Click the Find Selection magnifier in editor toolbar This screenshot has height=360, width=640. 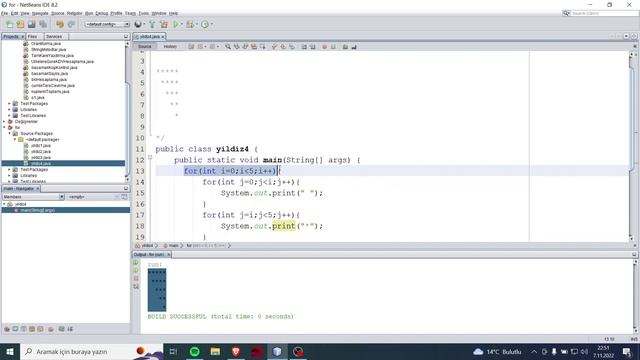tap(228, 47)
